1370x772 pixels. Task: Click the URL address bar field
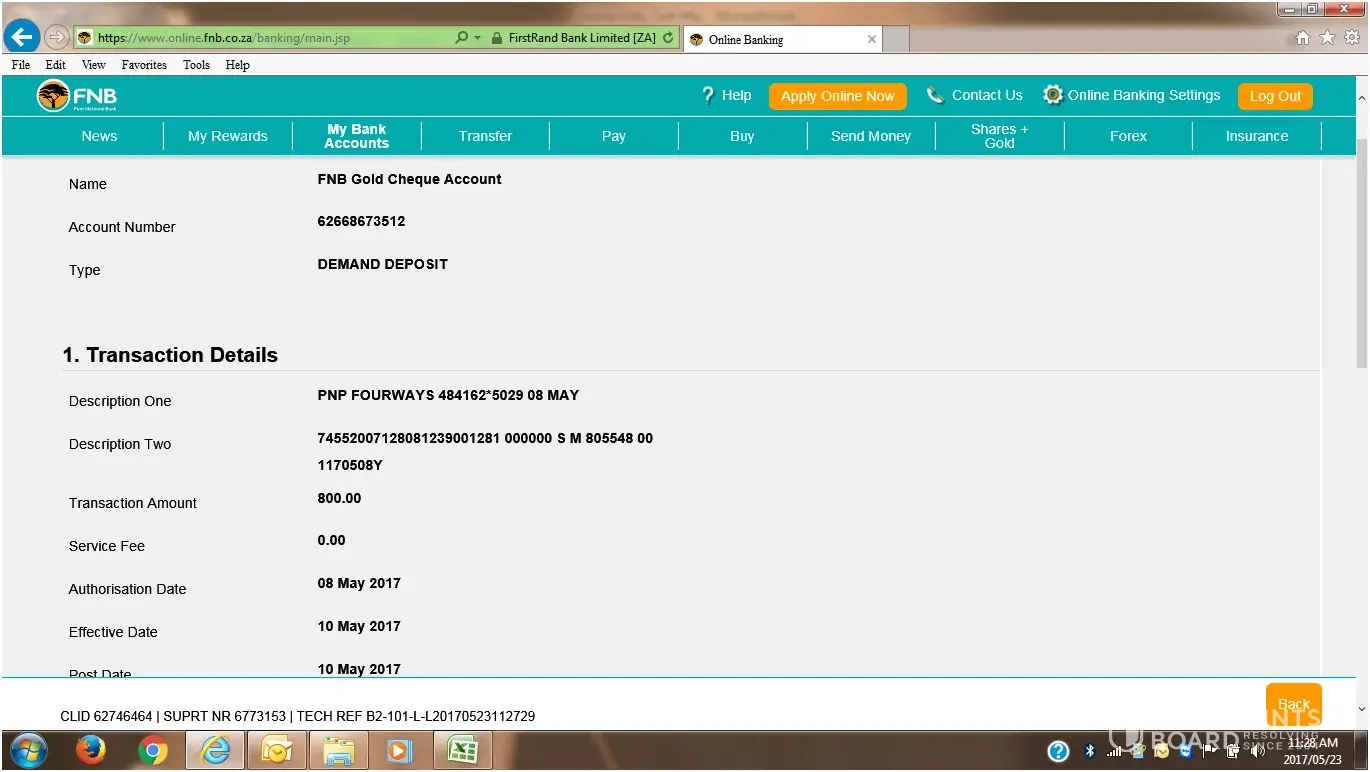(x=270, y=38)
